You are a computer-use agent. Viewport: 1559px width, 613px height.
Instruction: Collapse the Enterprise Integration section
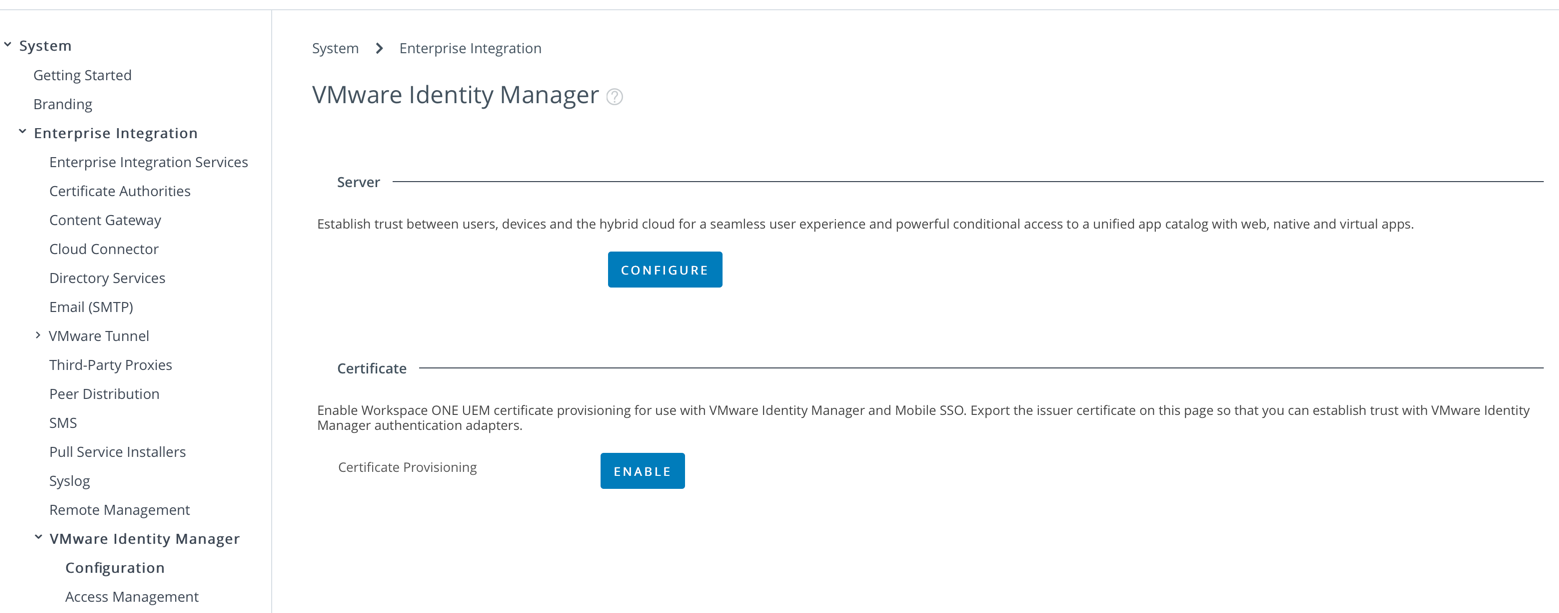(x=23, y=130)
